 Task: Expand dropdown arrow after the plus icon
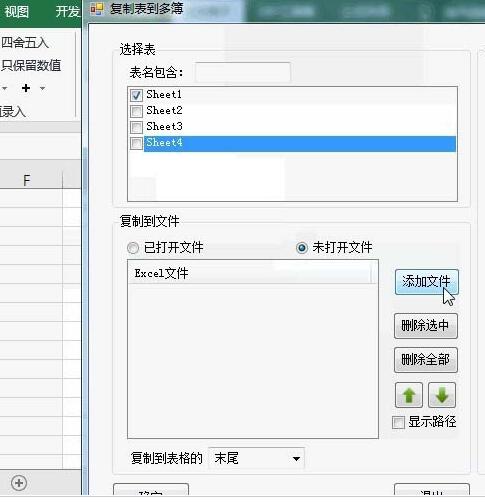[42, 88]
